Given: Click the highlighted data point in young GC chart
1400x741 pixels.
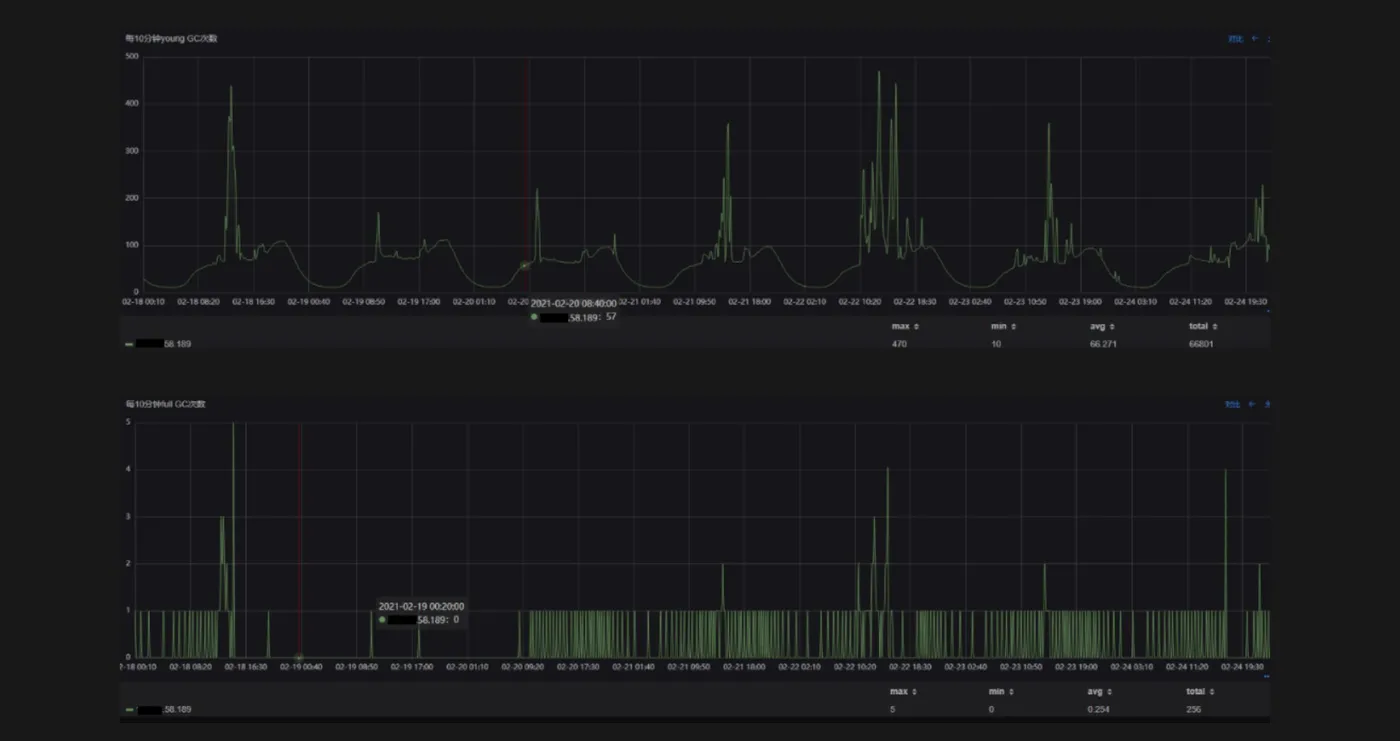Looking at the screenshot, I should click(x=524, y=265).
